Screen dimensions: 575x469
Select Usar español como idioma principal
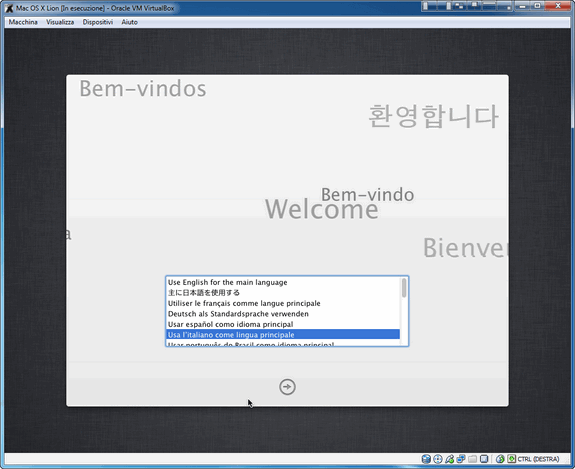[283, 324]
